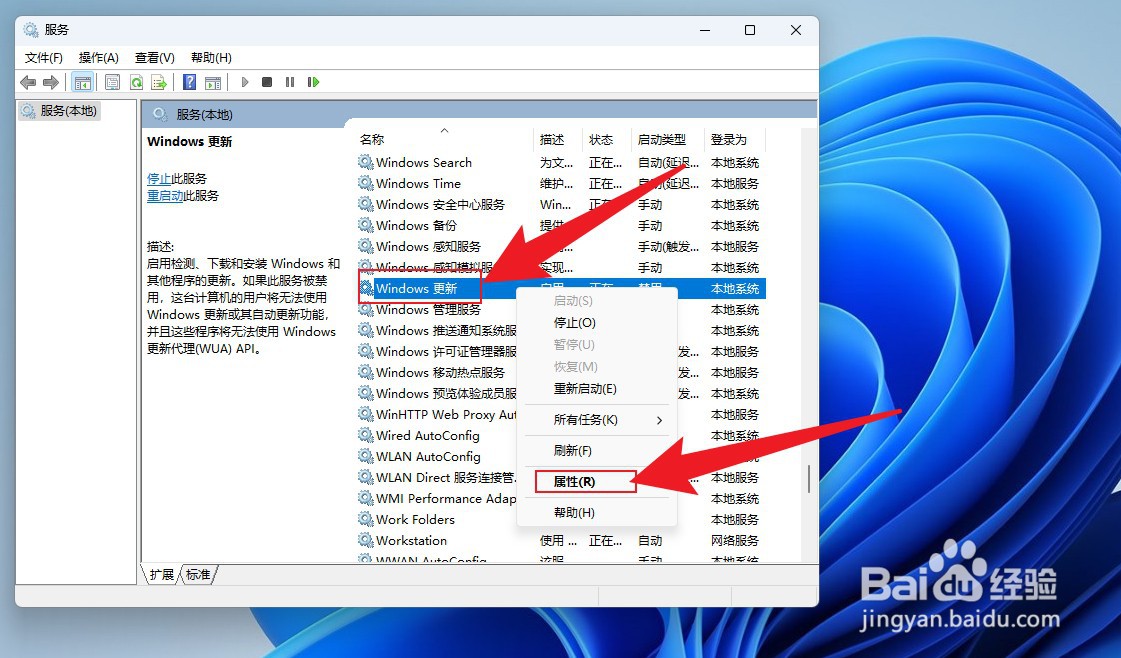
Task: Select the Windows 许可证管理器服务 row
Action: coord(561,351)
